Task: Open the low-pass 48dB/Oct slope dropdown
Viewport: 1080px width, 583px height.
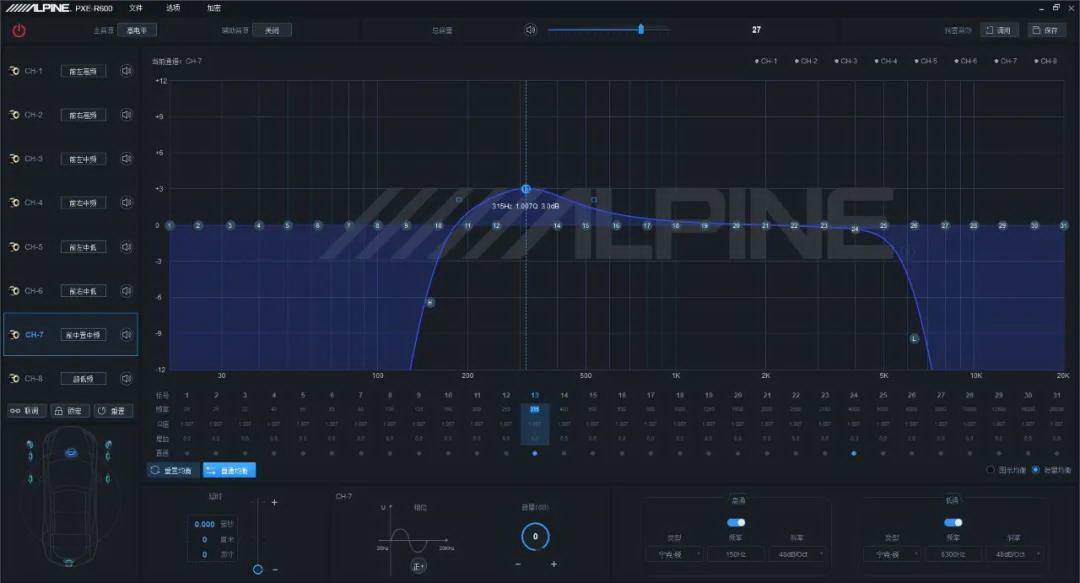Action: [1014, 554]
